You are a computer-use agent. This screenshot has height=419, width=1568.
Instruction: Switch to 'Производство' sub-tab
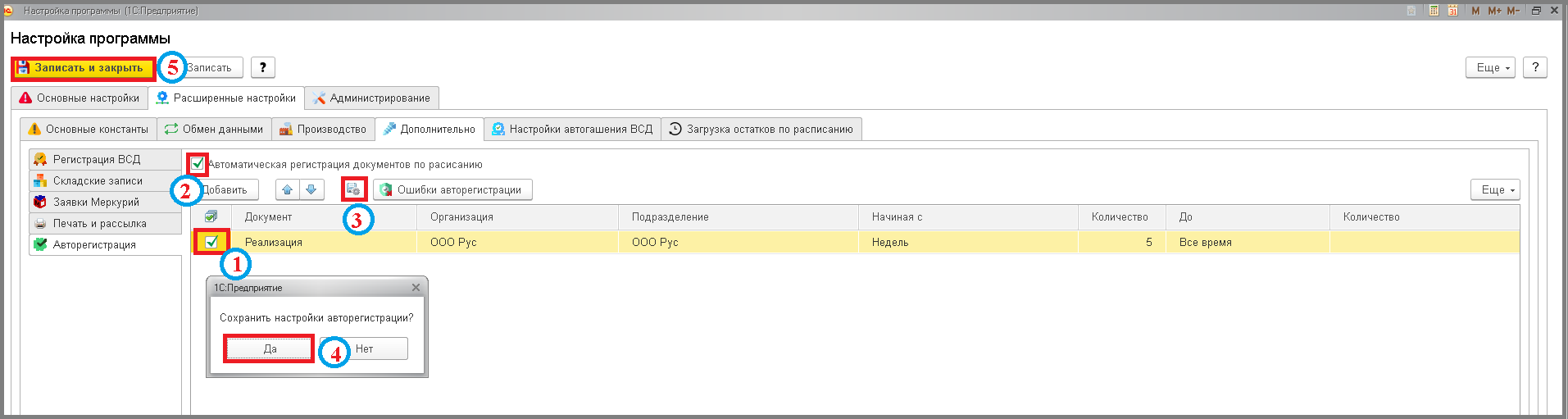point(323,129)
